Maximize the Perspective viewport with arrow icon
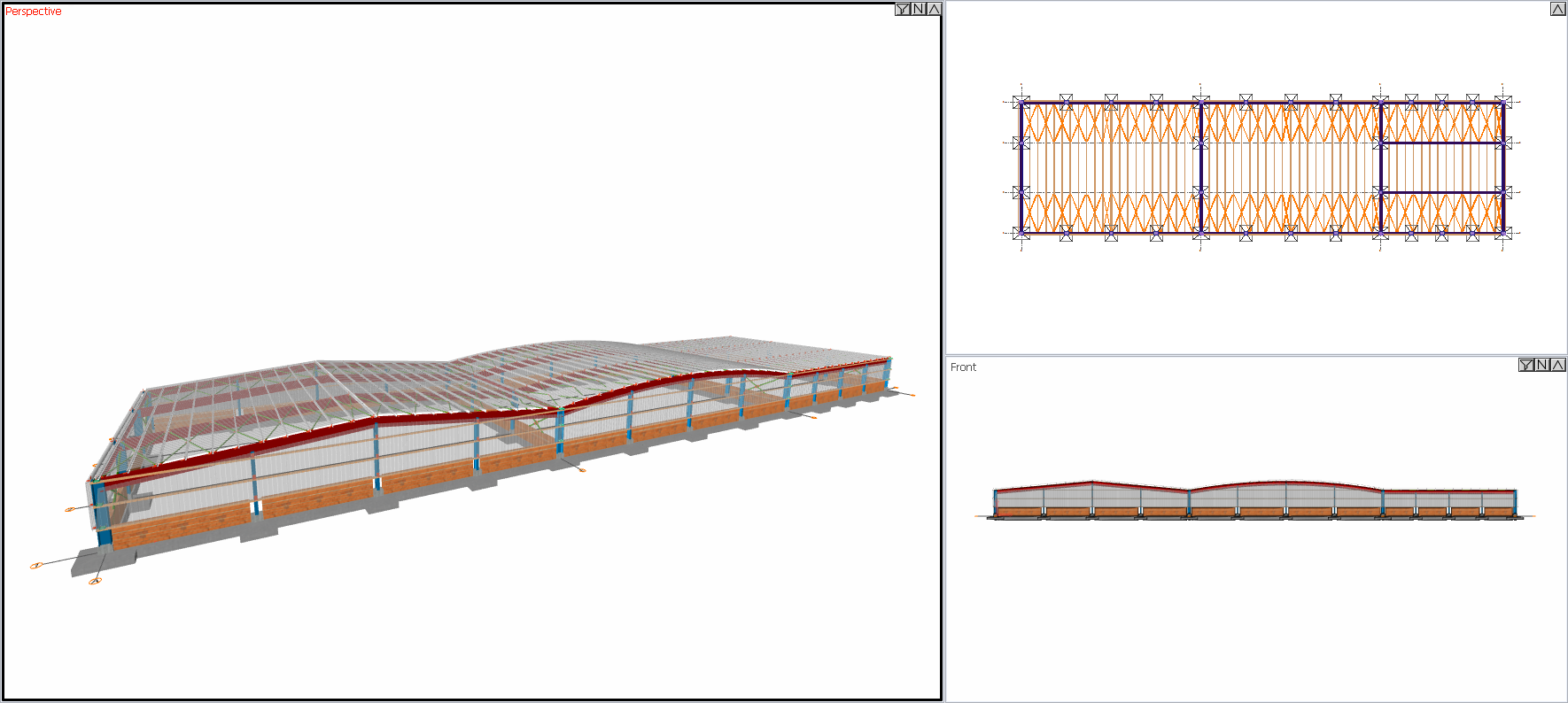Viewport: 1568px width, 703px height. click(x=934, y=10)
